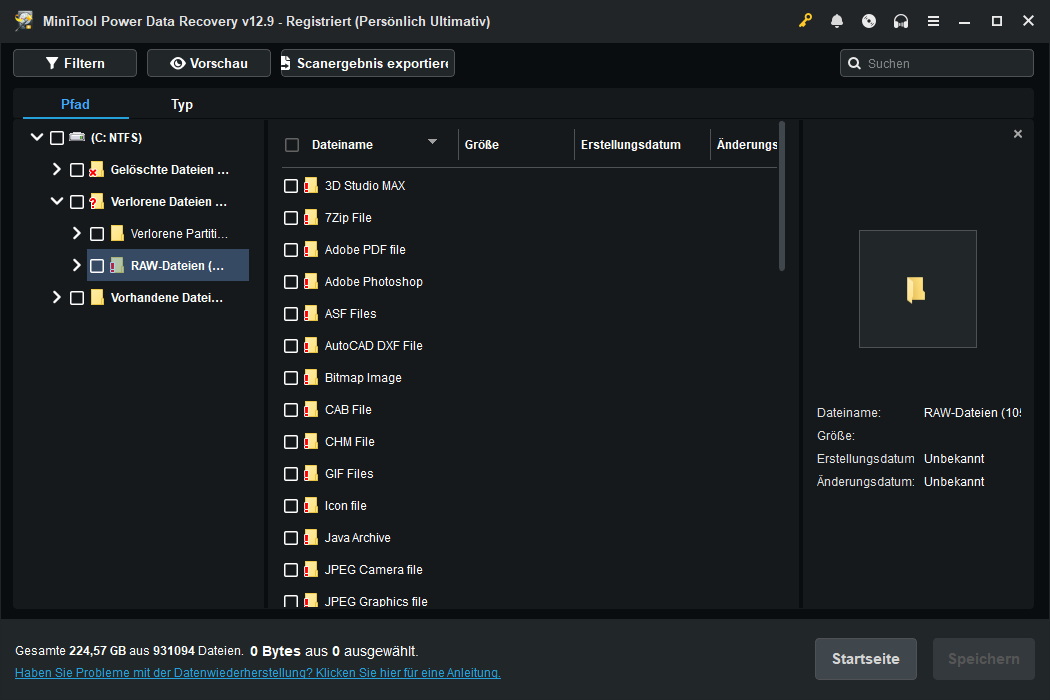Check the Gelöschte Dateien checkbox
Image resolution: width=1050 pixels, height=700 pixels.
(77, 169)
